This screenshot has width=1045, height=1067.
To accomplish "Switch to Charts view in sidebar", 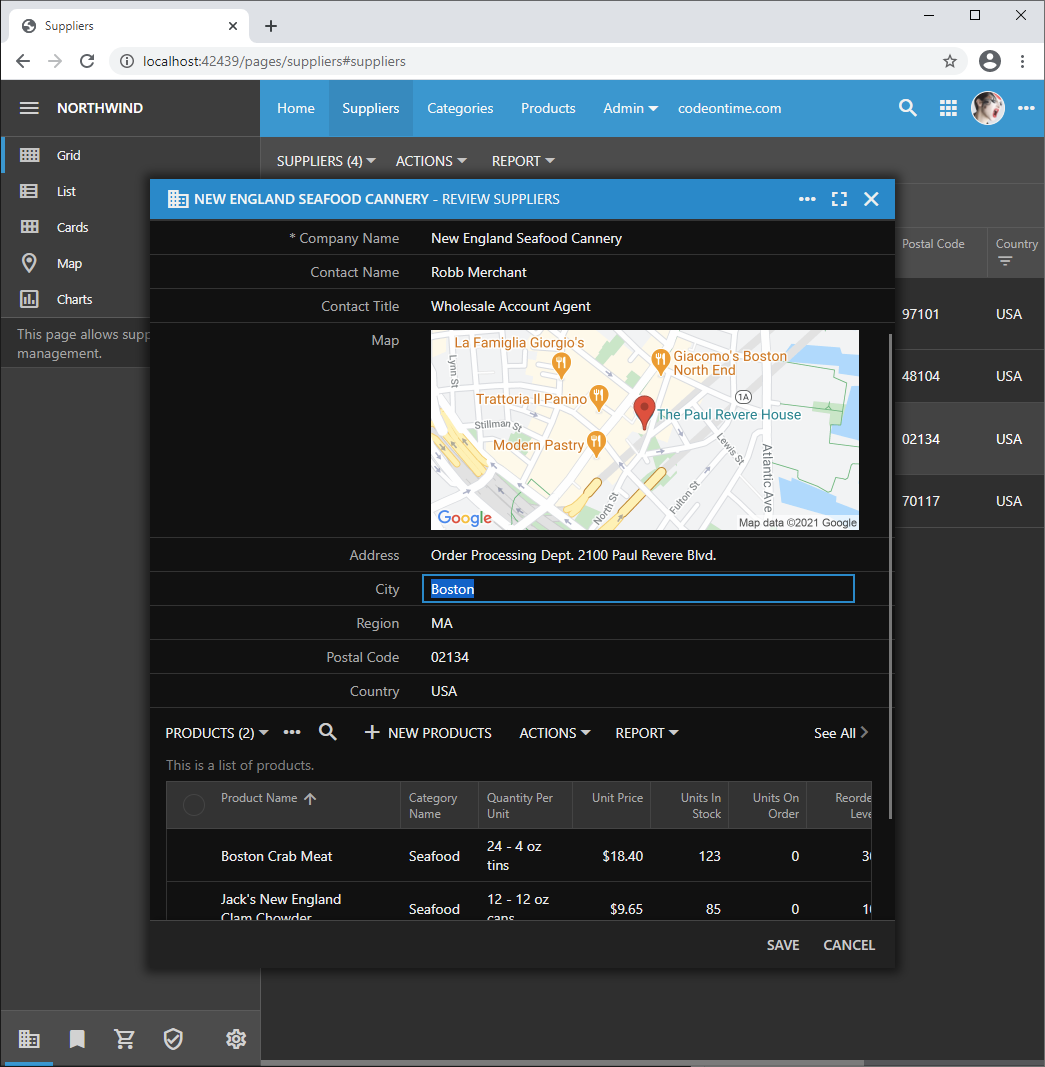I will (74, 299).
